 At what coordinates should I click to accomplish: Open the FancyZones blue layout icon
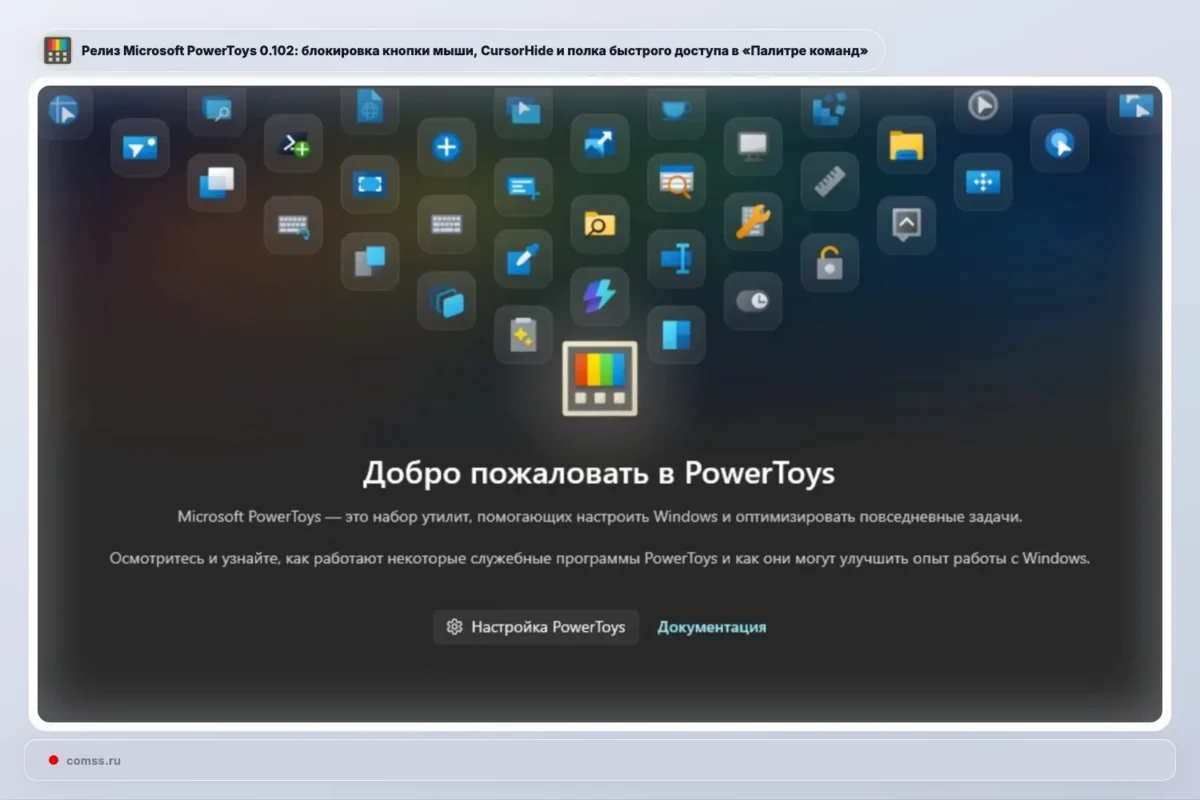click(676, 335)
